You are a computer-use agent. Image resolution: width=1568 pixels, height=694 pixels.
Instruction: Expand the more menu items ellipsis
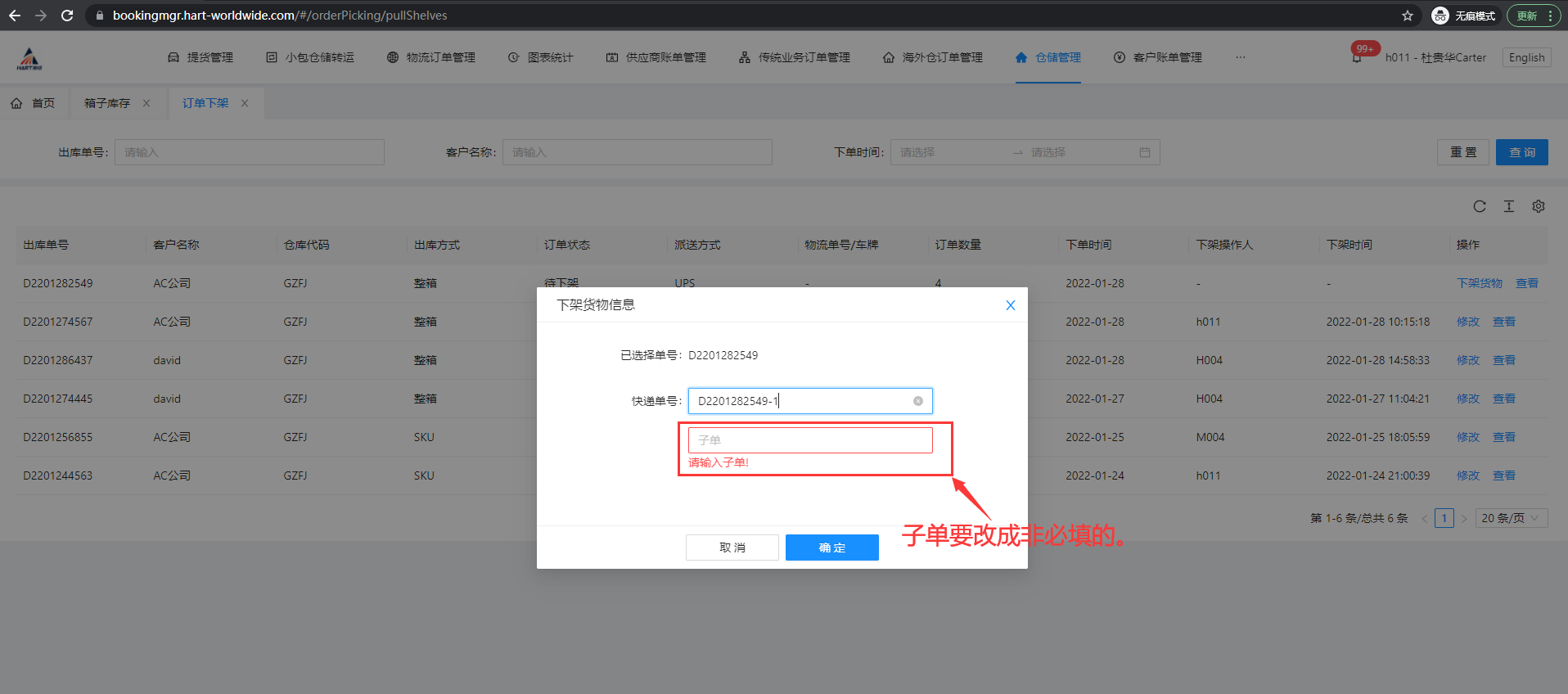pos(1240,57)
